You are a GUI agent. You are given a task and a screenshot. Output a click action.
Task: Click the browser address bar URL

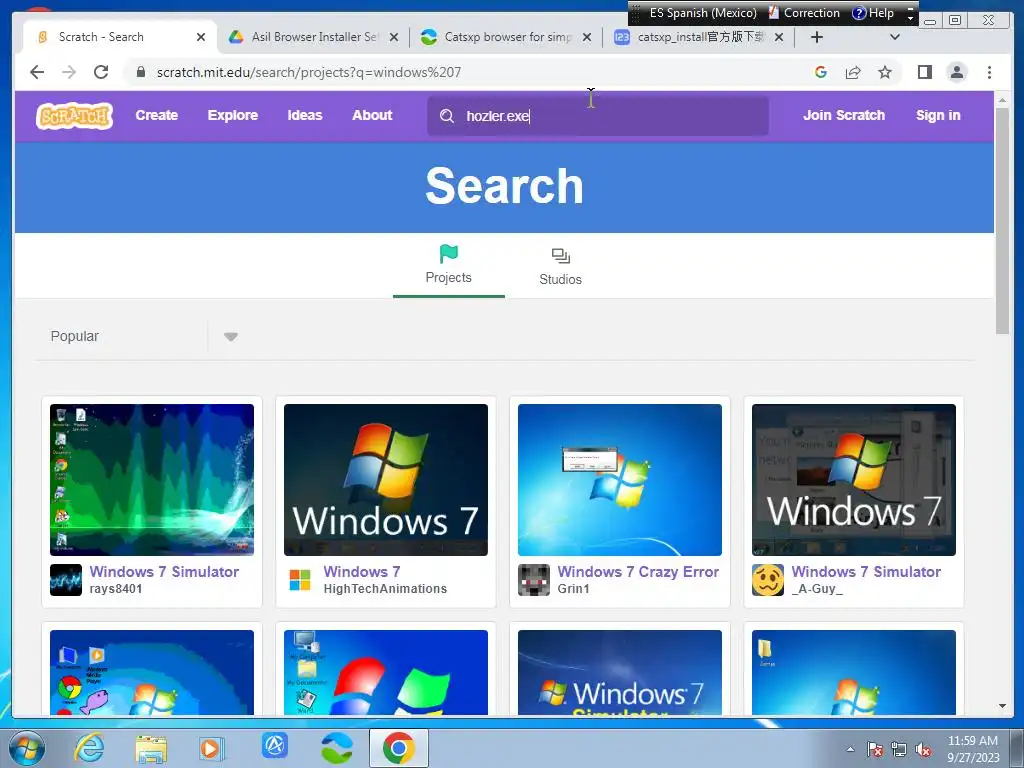click(x=309, y=72)
